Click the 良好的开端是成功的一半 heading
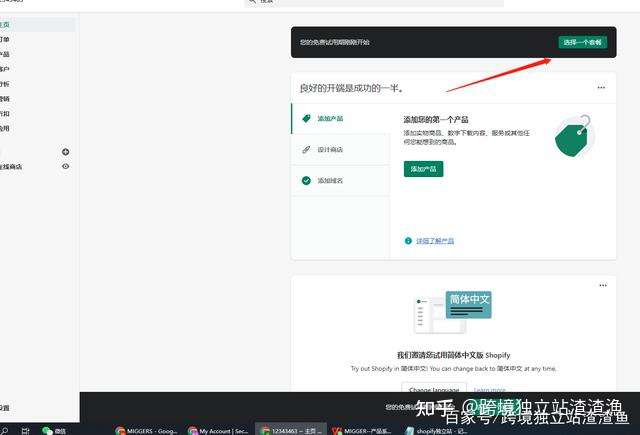 pyautogui.click(x=351, y=88)
